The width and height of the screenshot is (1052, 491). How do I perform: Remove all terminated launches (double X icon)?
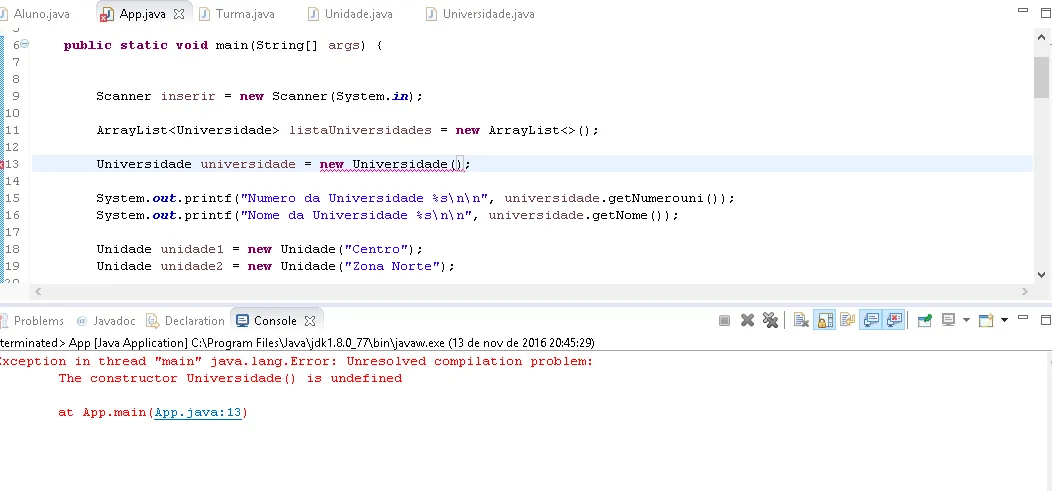(x=770, y=321)
